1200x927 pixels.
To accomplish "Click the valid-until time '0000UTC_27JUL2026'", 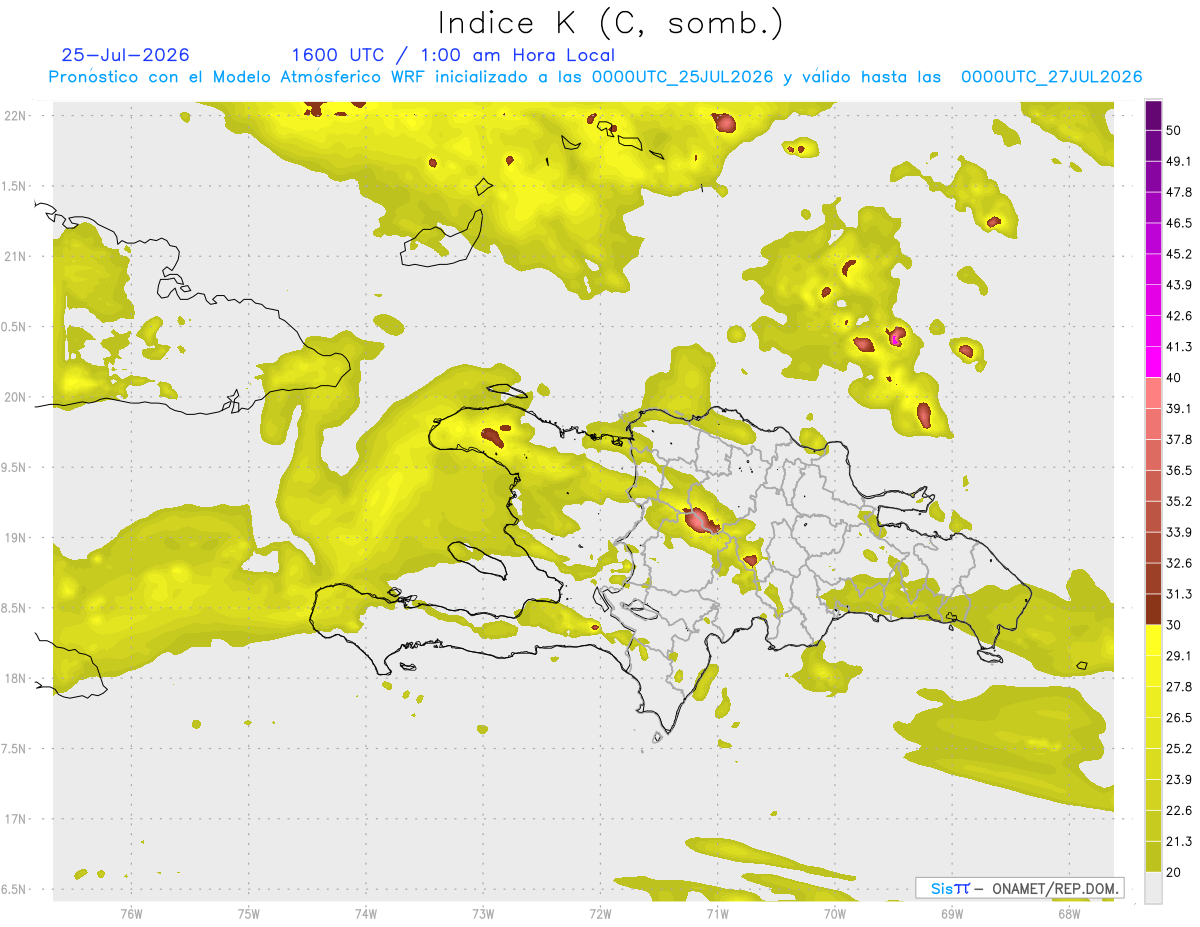I will (x=1051, y=77).
